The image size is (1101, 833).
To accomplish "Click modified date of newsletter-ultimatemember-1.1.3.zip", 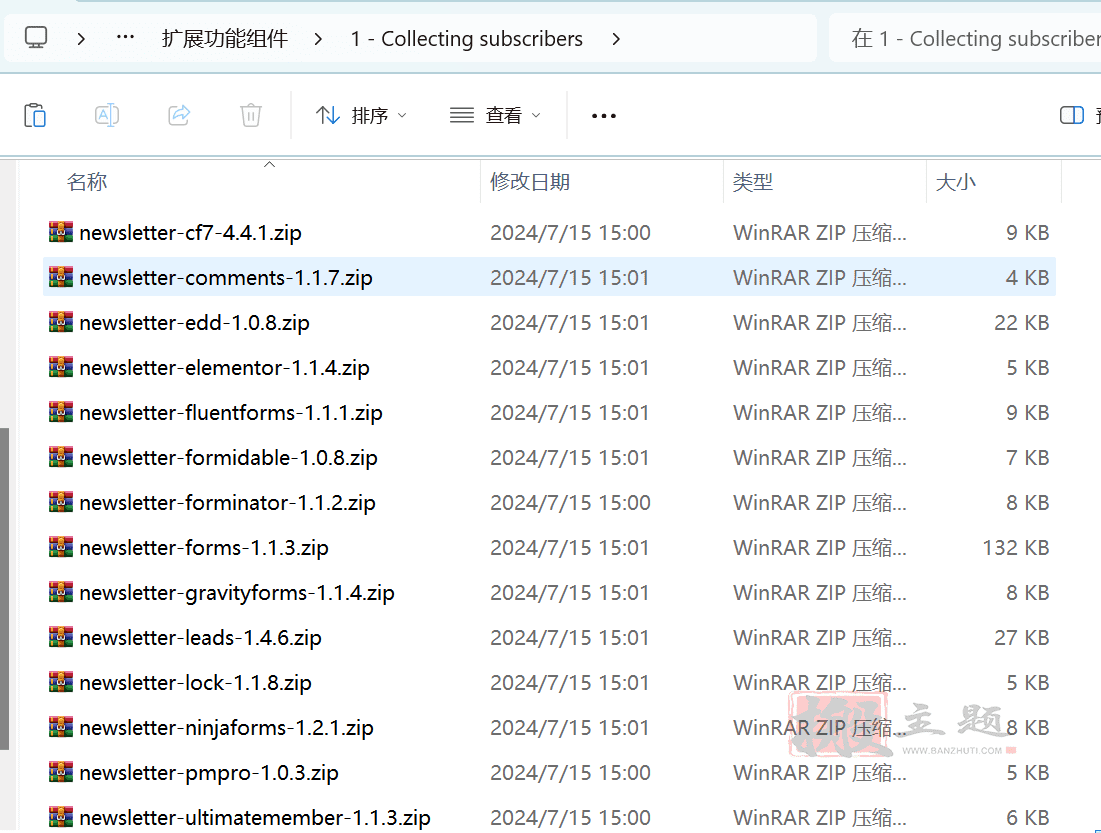I will [x=570, y=818].
